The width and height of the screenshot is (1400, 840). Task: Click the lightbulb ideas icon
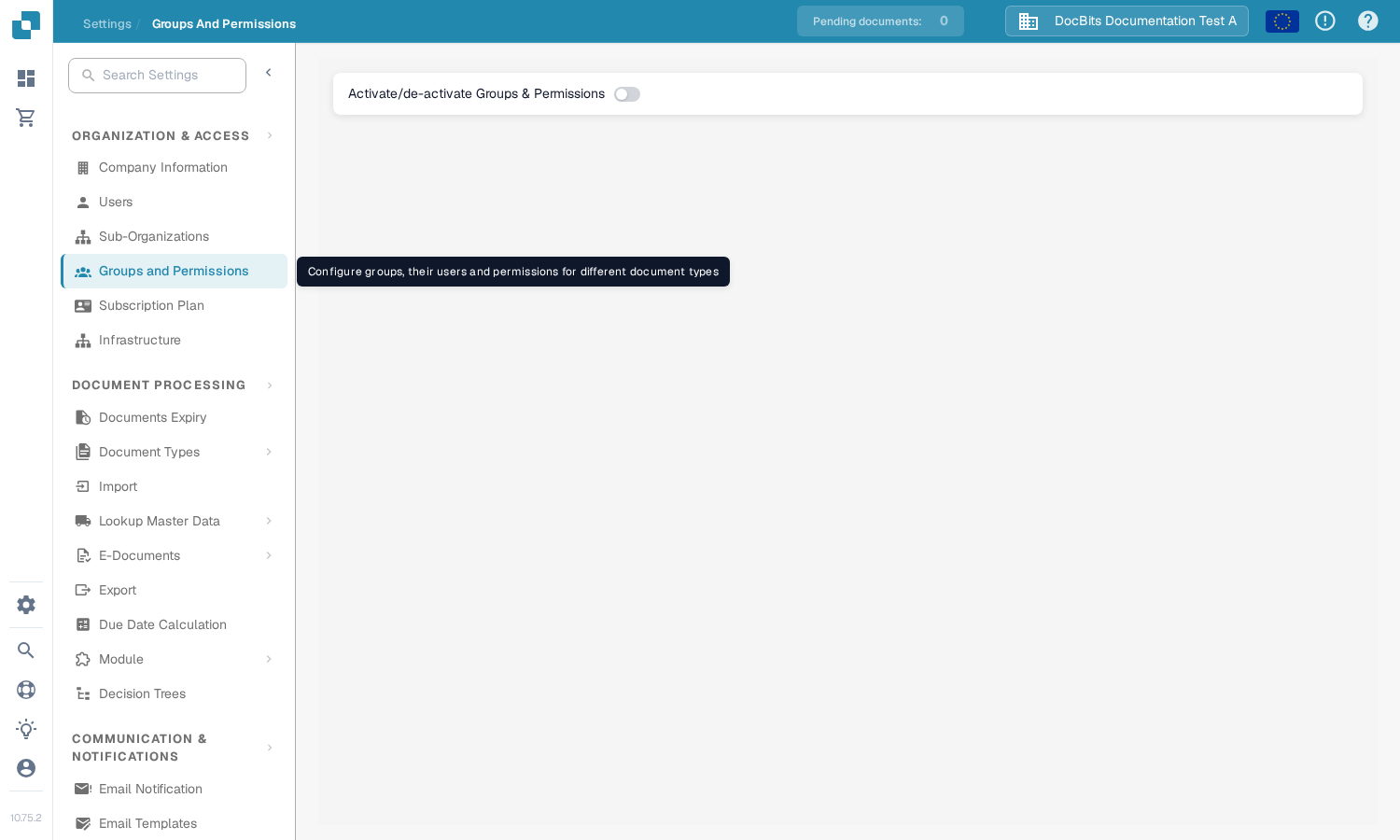click(26, 729)
